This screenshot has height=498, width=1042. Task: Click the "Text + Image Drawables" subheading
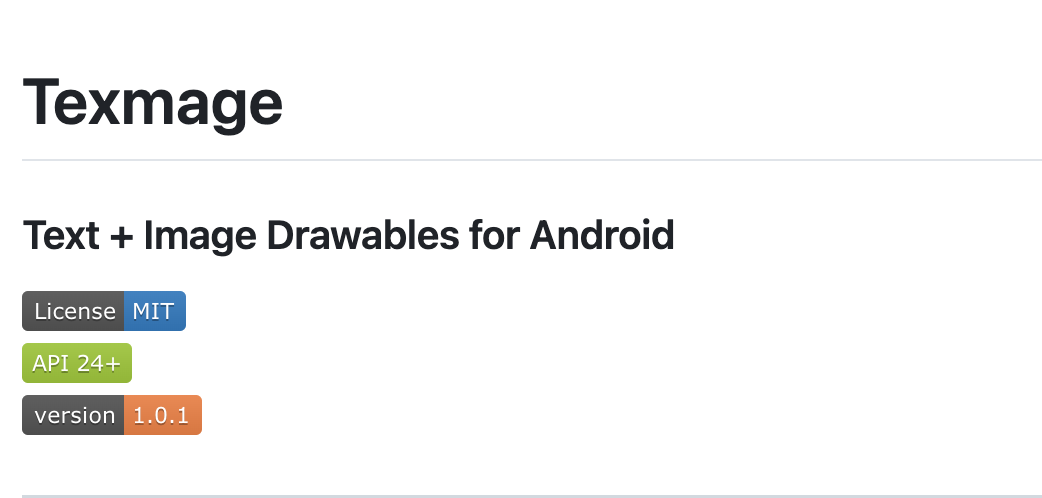(348, 236)
